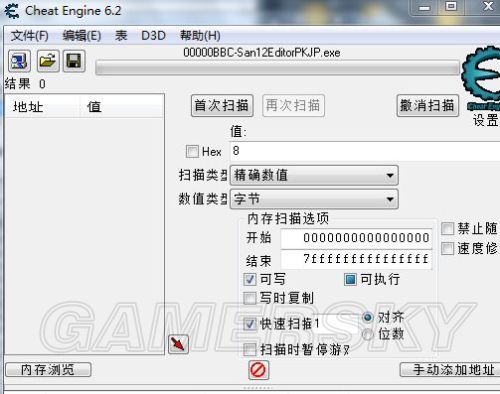Screen dimensions: 500x394
Task: Toggle the 可执行 executable checkbox
Action: click(x=350, y=279)
